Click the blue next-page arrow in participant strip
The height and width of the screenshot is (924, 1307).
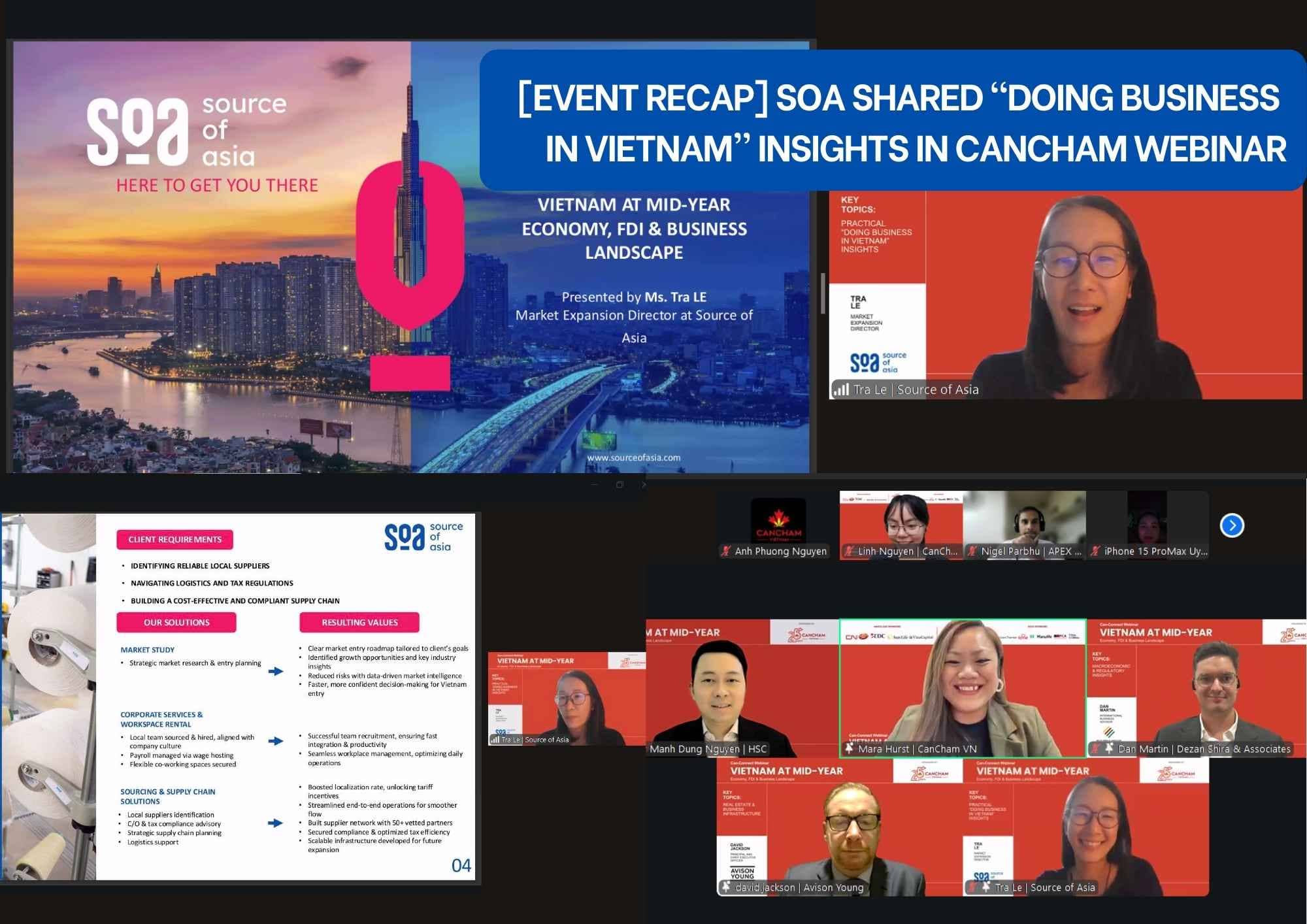[1232, 525]
